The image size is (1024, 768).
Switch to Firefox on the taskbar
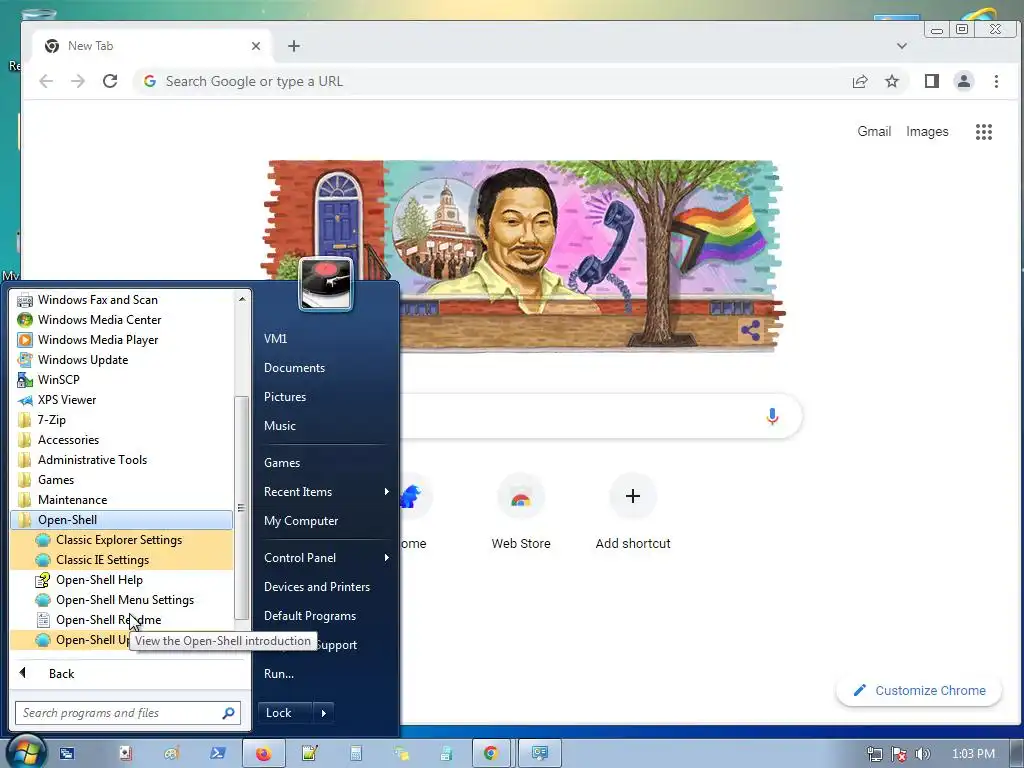click(263, 754)
